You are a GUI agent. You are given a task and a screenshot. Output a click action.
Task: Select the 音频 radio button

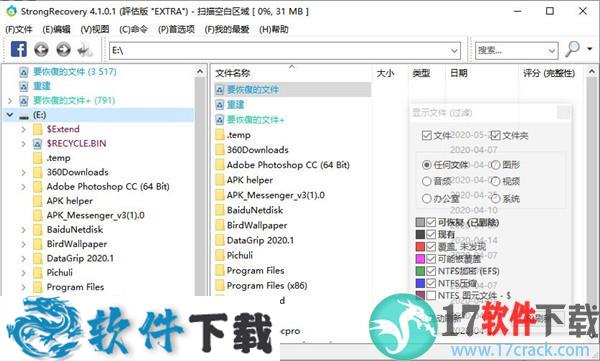click(426, 181)
